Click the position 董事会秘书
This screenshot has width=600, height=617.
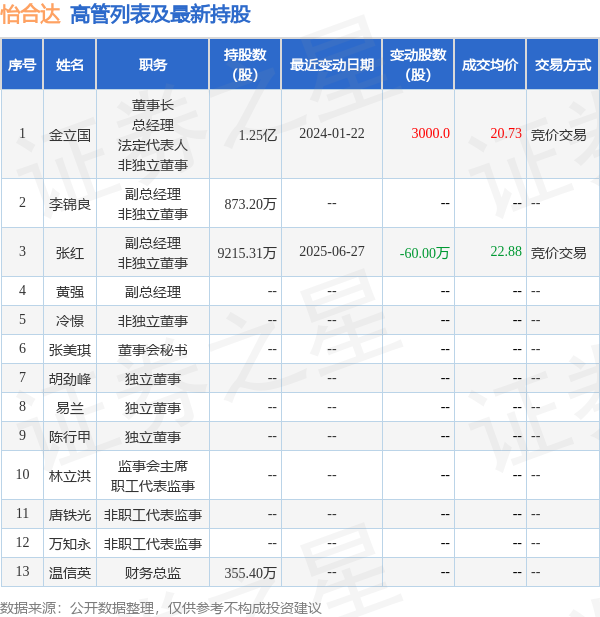tap(153, 350)
